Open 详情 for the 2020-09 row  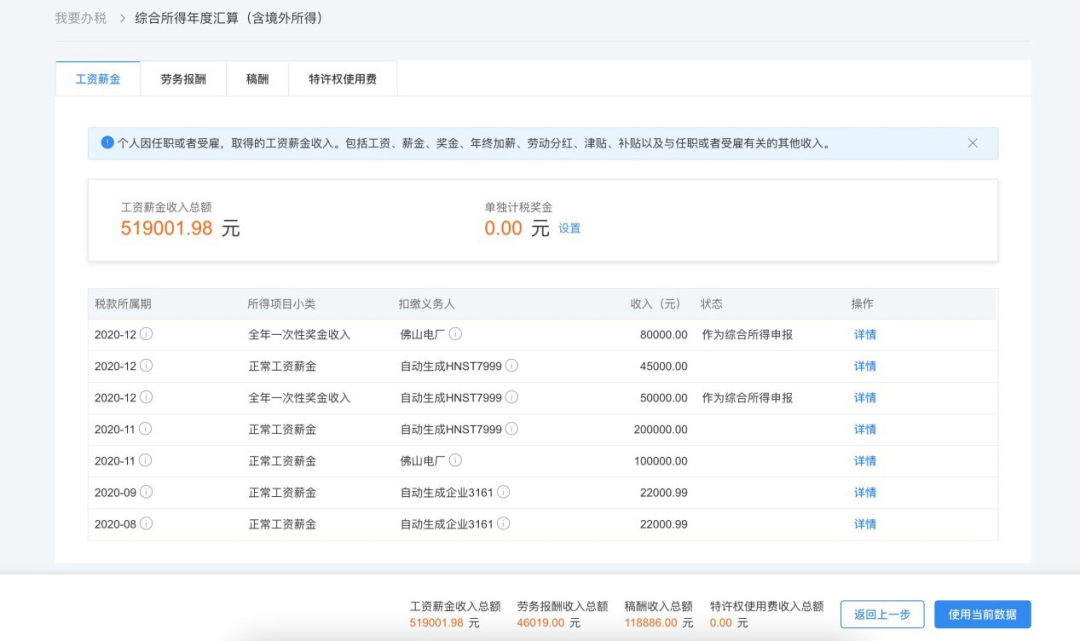[x=865, y=493]
